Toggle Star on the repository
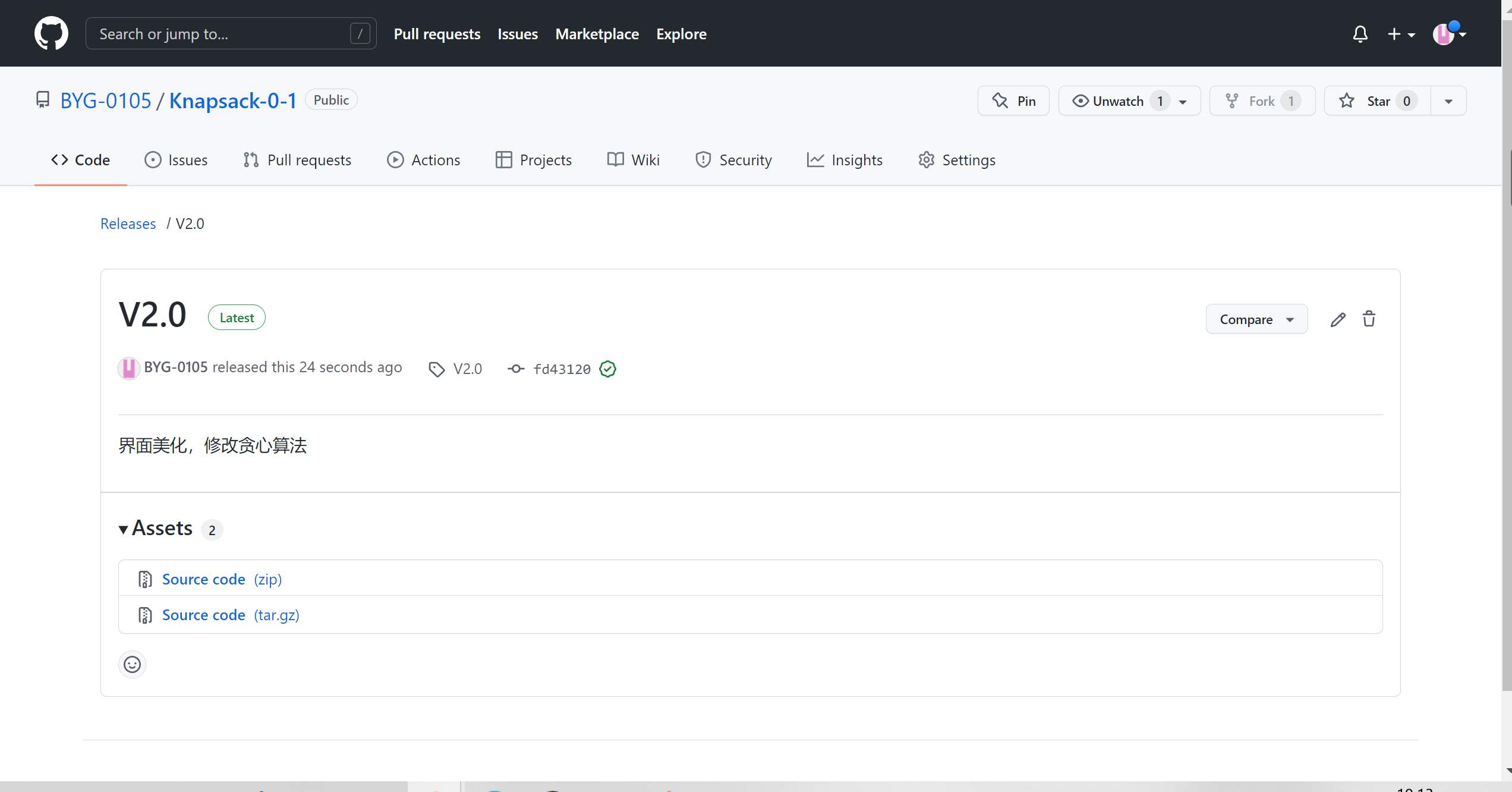 click(1378, 101)
